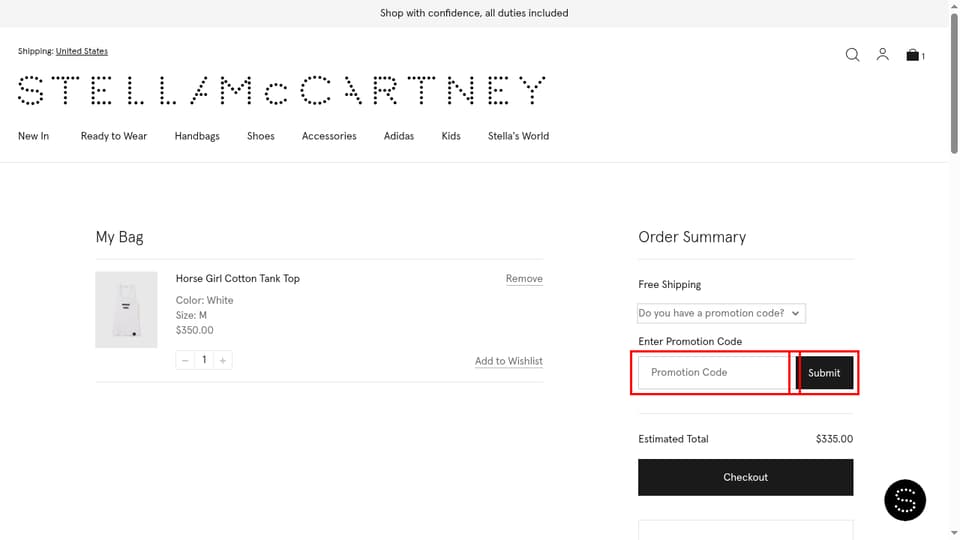Select the quantity value 1
Viewport: 960px width, 540px height.
pyautogui.click(x=204, y=360)
